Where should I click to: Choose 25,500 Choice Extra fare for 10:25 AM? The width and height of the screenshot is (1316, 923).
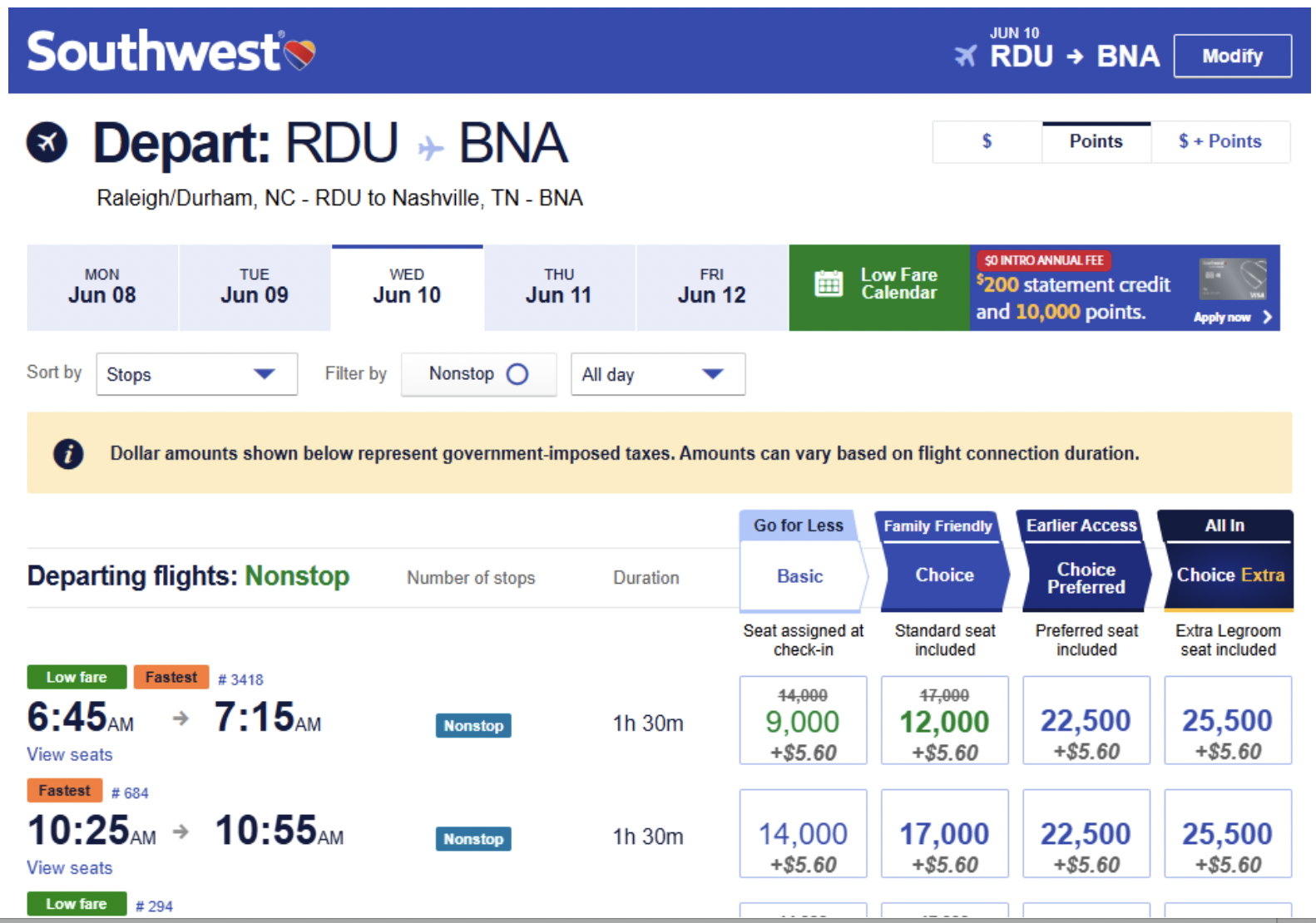pos(1227,833)
